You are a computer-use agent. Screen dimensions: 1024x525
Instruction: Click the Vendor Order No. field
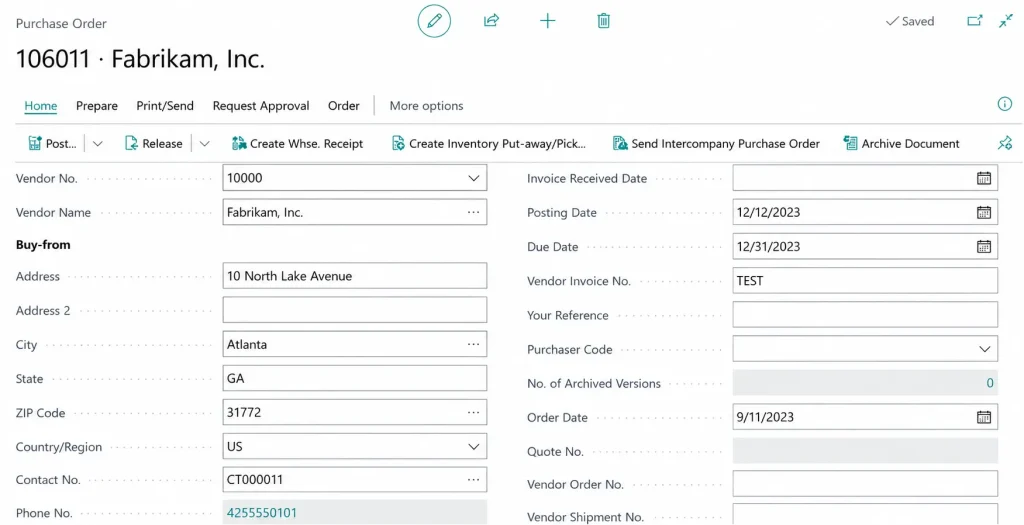pos(865,485)
